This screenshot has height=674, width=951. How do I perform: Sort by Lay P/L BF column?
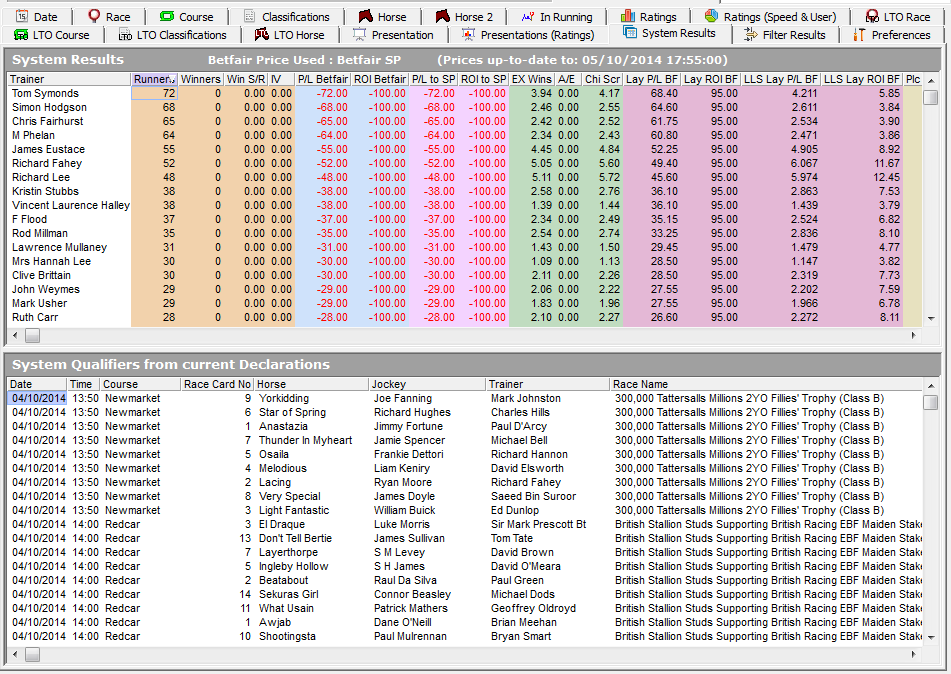pyautogui.click(x=652, y=79)
